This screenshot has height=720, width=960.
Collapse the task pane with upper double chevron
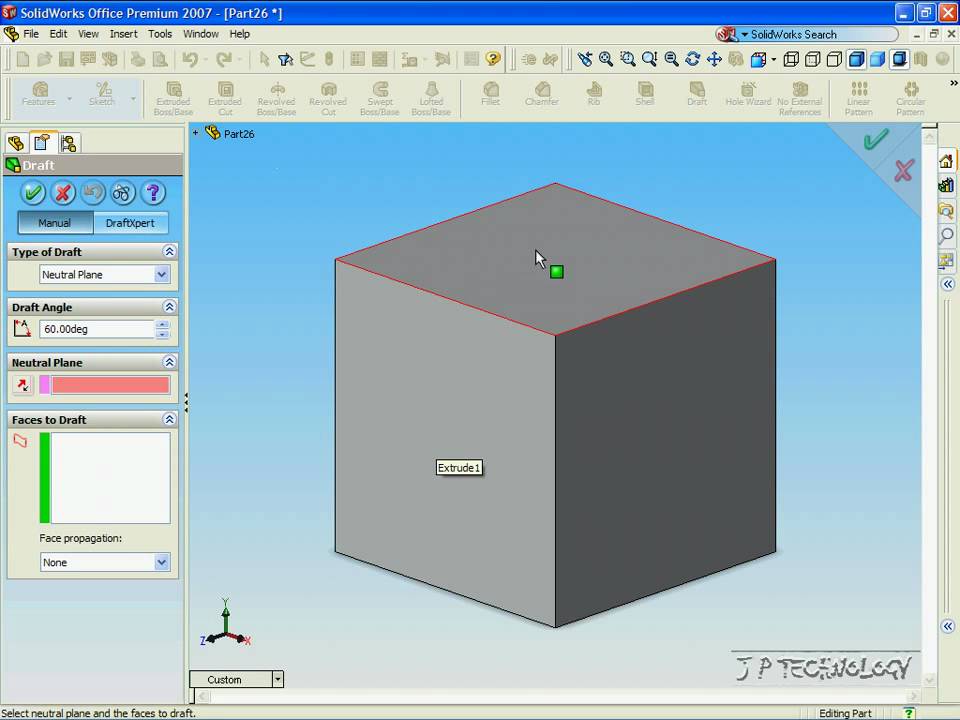click(948, 284)
